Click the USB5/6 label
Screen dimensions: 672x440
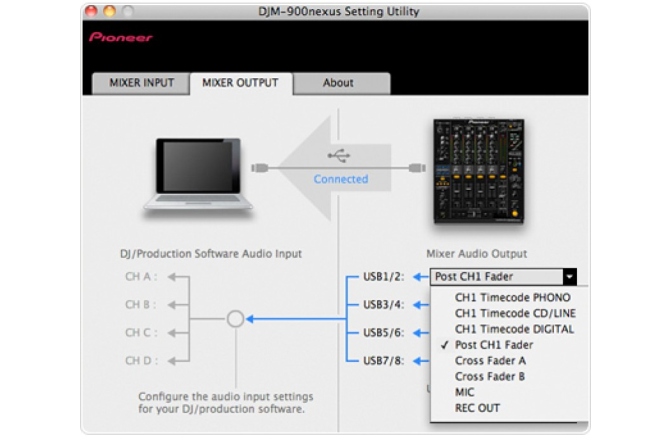(384, 333)
